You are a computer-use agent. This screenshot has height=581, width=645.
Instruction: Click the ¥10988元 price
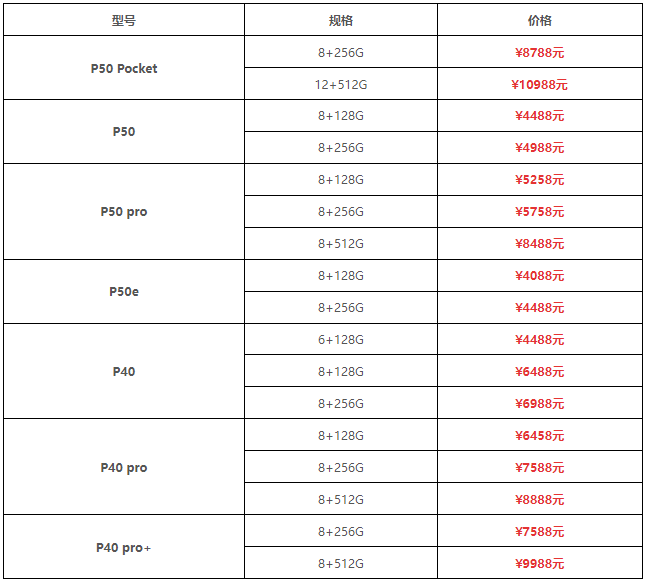pyautogui.click(x=539, y=85)
